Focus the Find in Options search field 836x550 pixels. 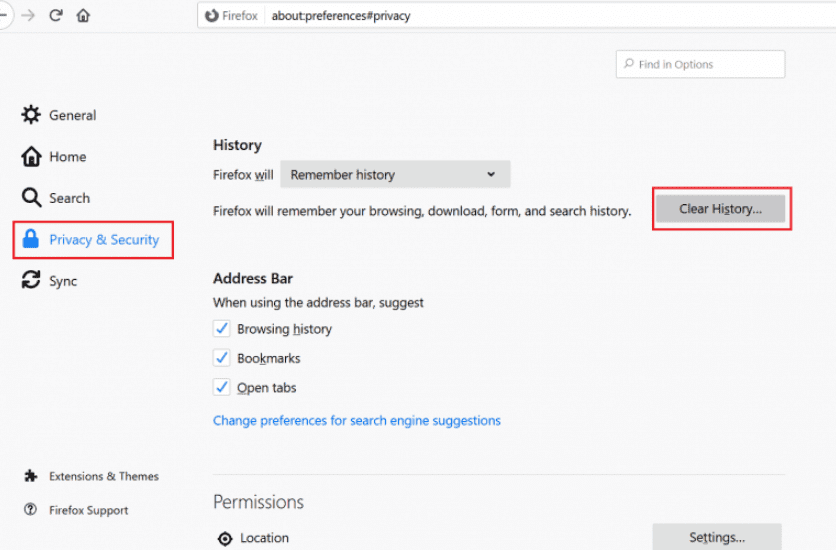click(700, 64)
